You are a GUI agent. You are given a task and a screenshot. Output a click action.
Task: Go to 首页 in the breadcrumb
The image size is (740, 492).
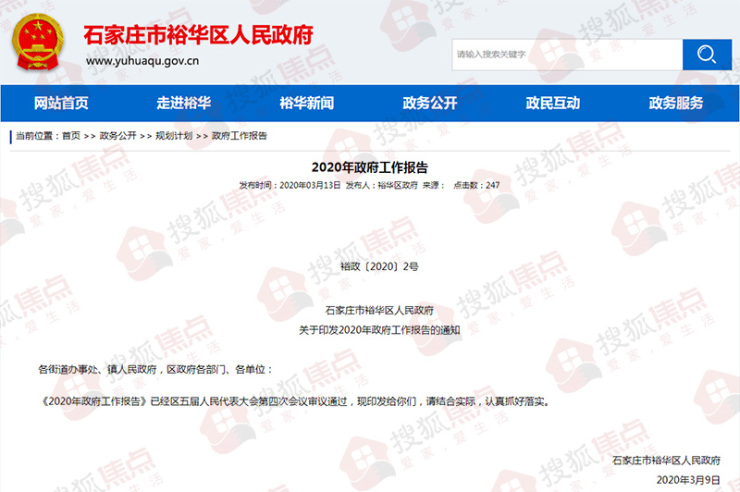click(x=71, y=136)
